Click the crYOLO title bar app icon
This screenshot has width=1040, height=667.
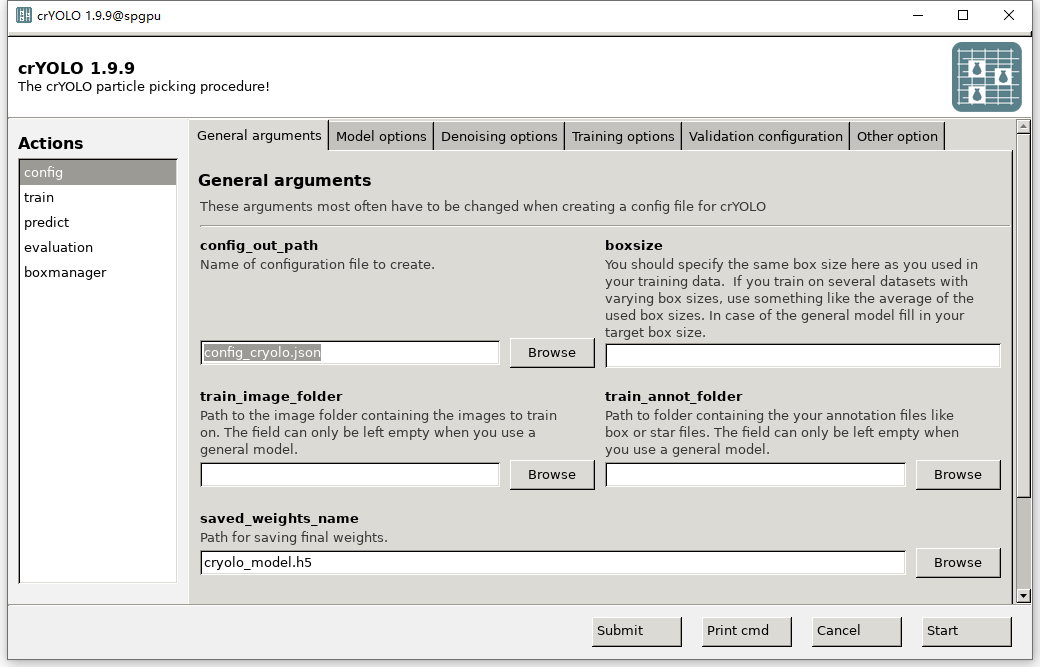tap(24, 15)
